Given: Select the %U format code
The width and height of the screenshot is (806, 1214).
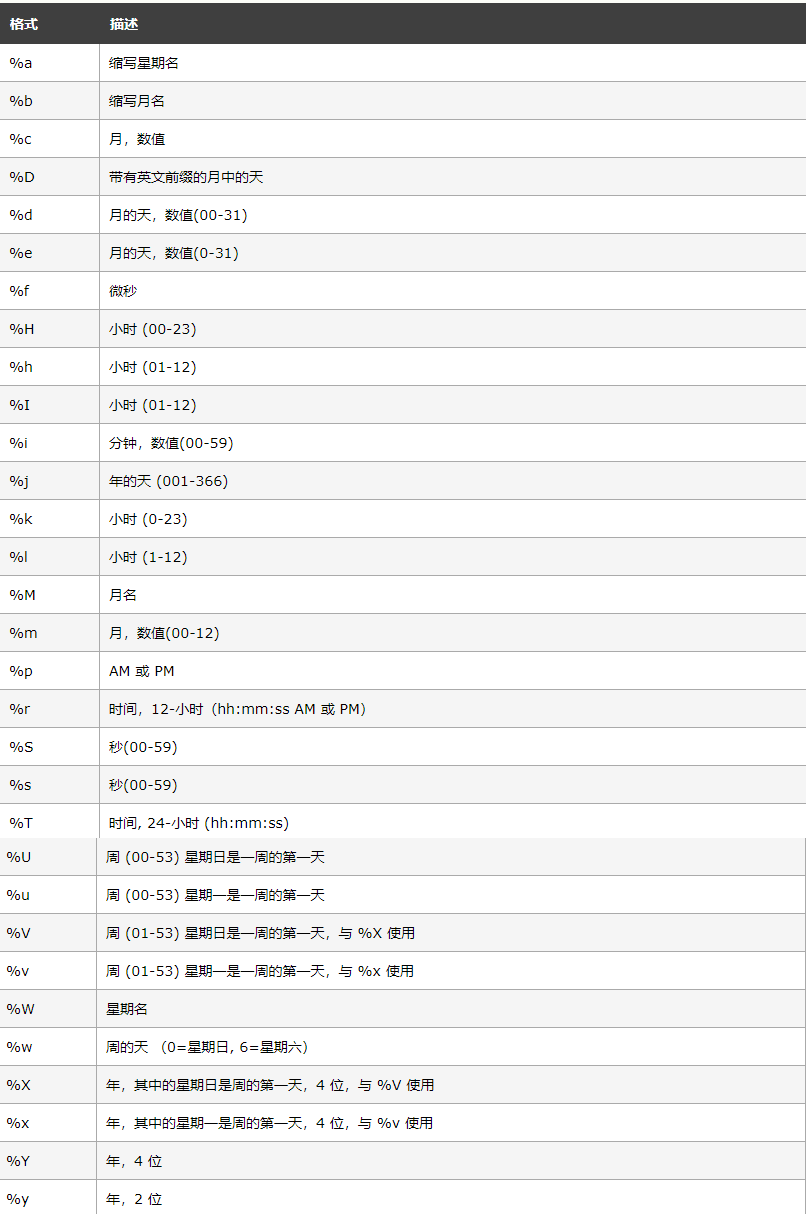Looking at the screenshot, I should 19,857.
